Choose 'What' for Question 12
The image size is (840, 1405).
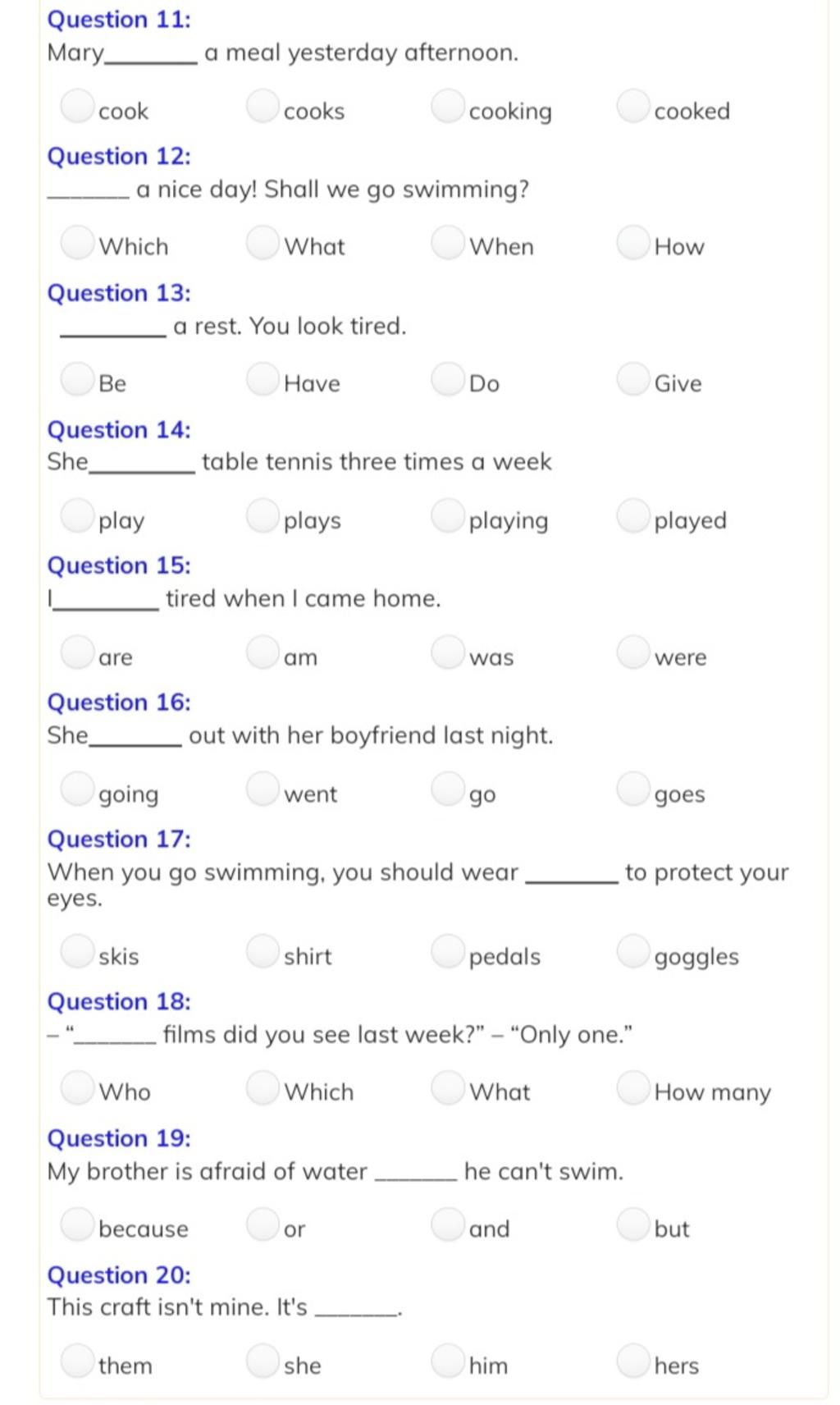[x=263, y=242]
